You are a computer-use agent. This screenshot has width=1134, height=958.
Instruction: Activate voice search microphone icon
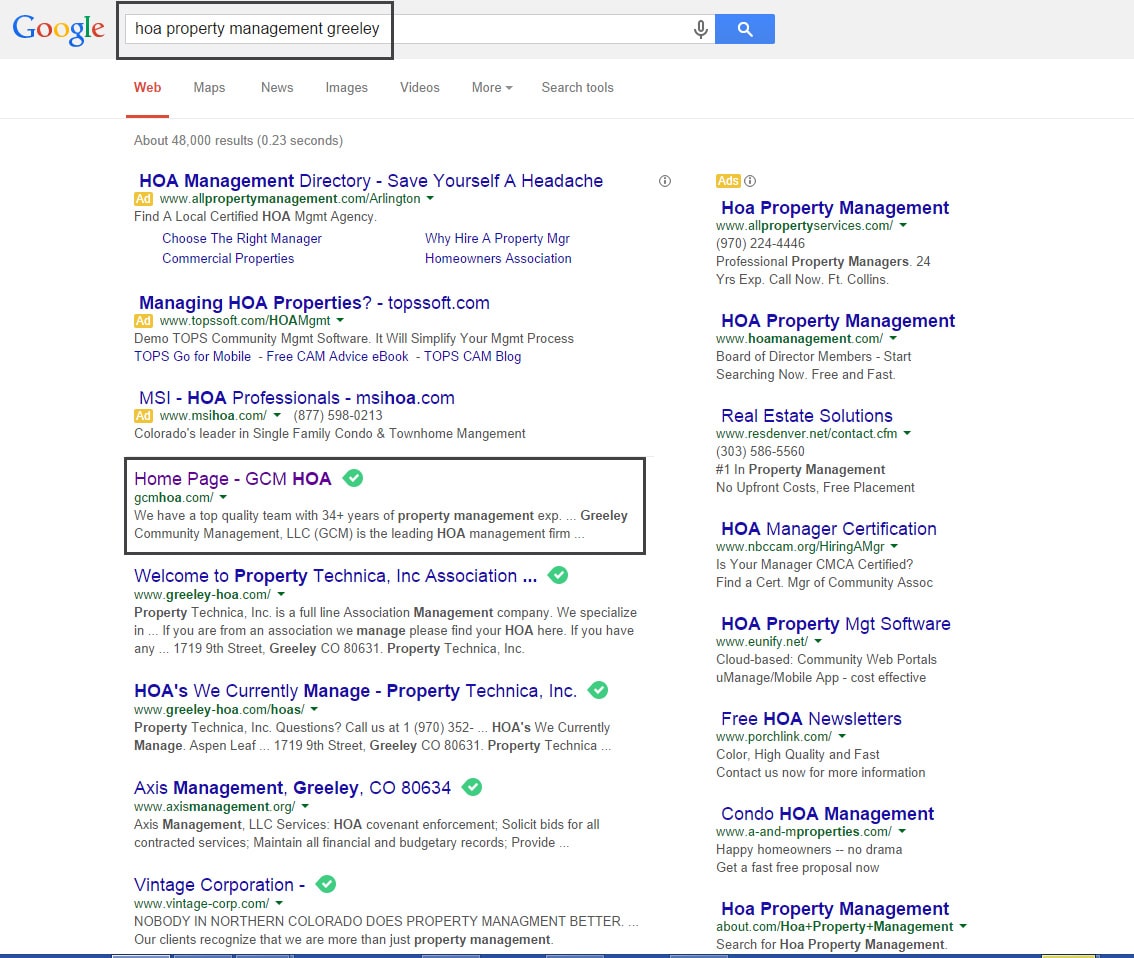click(x=700, y=29)
